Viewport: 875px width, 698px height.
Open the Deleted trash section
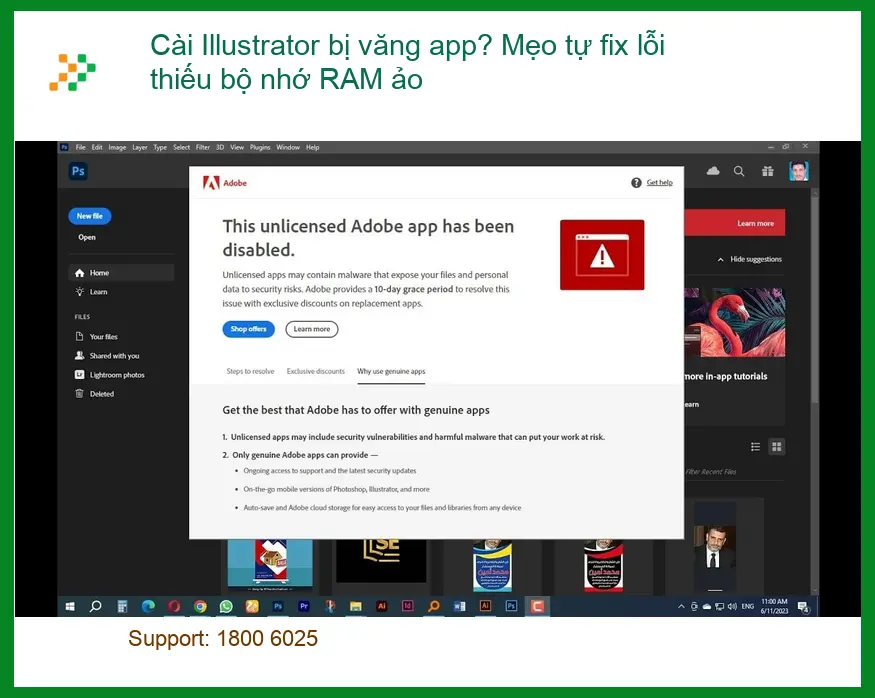tap(95, 394)
